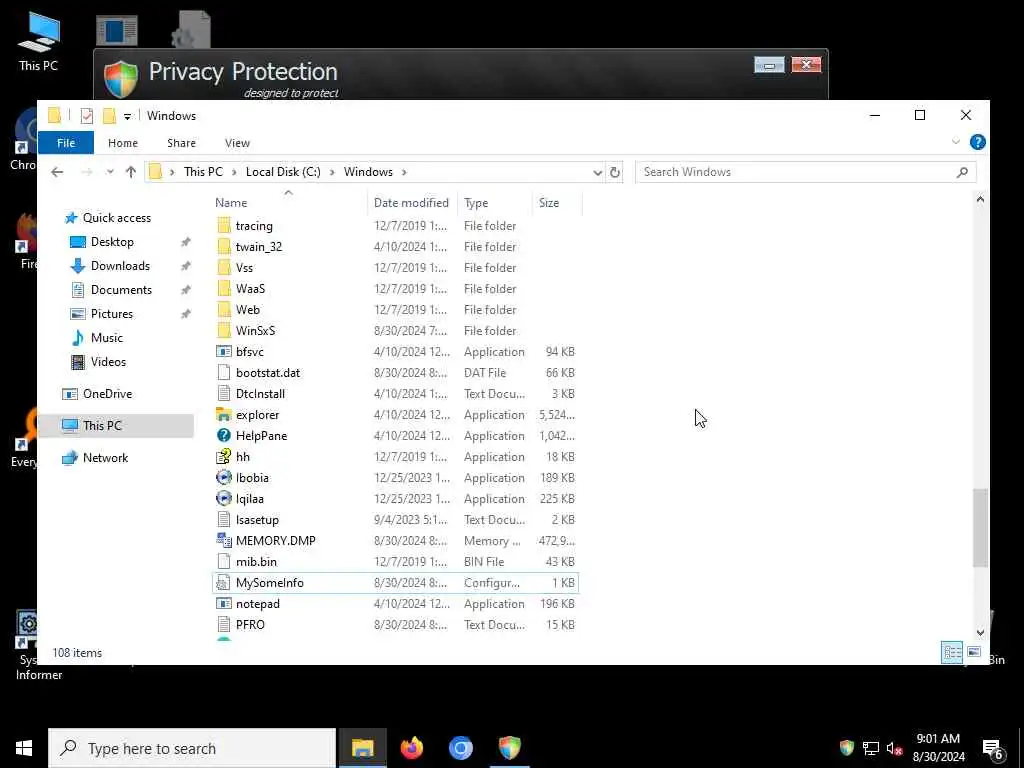The image size is (1024, 768).
Task: Open Pictures in the navigation pane
Action: click(112, 314)
